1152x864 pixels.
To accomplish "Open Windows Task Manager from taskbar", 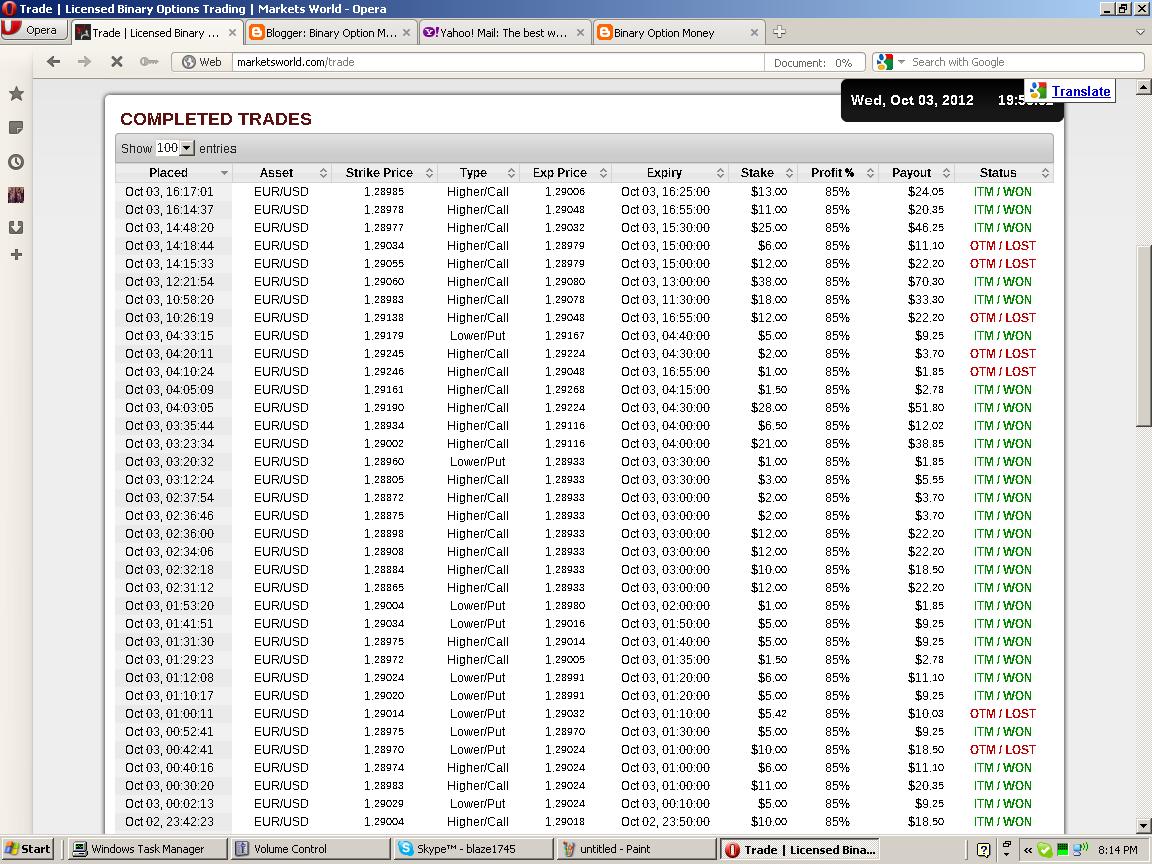I will 147,849.
